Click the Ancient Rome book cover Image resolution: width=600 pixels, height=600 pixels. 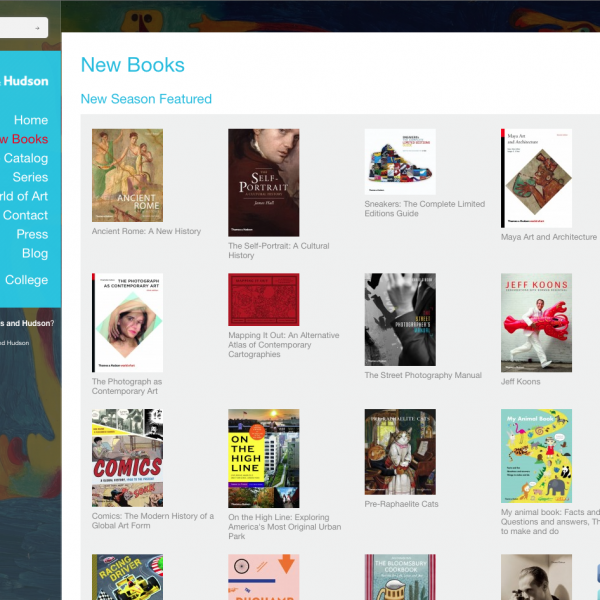pos(127,175)
